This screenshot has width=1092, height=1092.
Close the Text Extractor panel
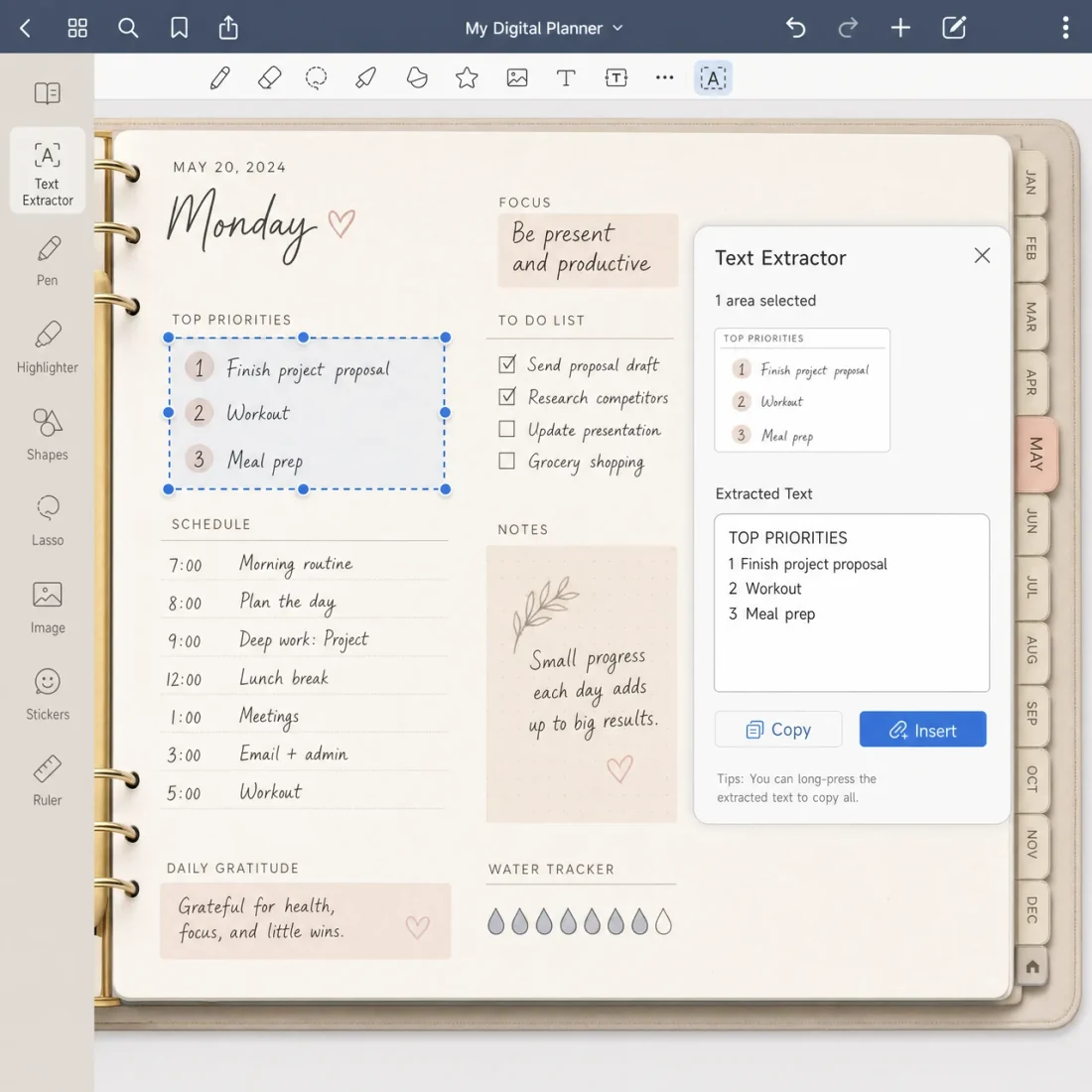pos(982,255)
